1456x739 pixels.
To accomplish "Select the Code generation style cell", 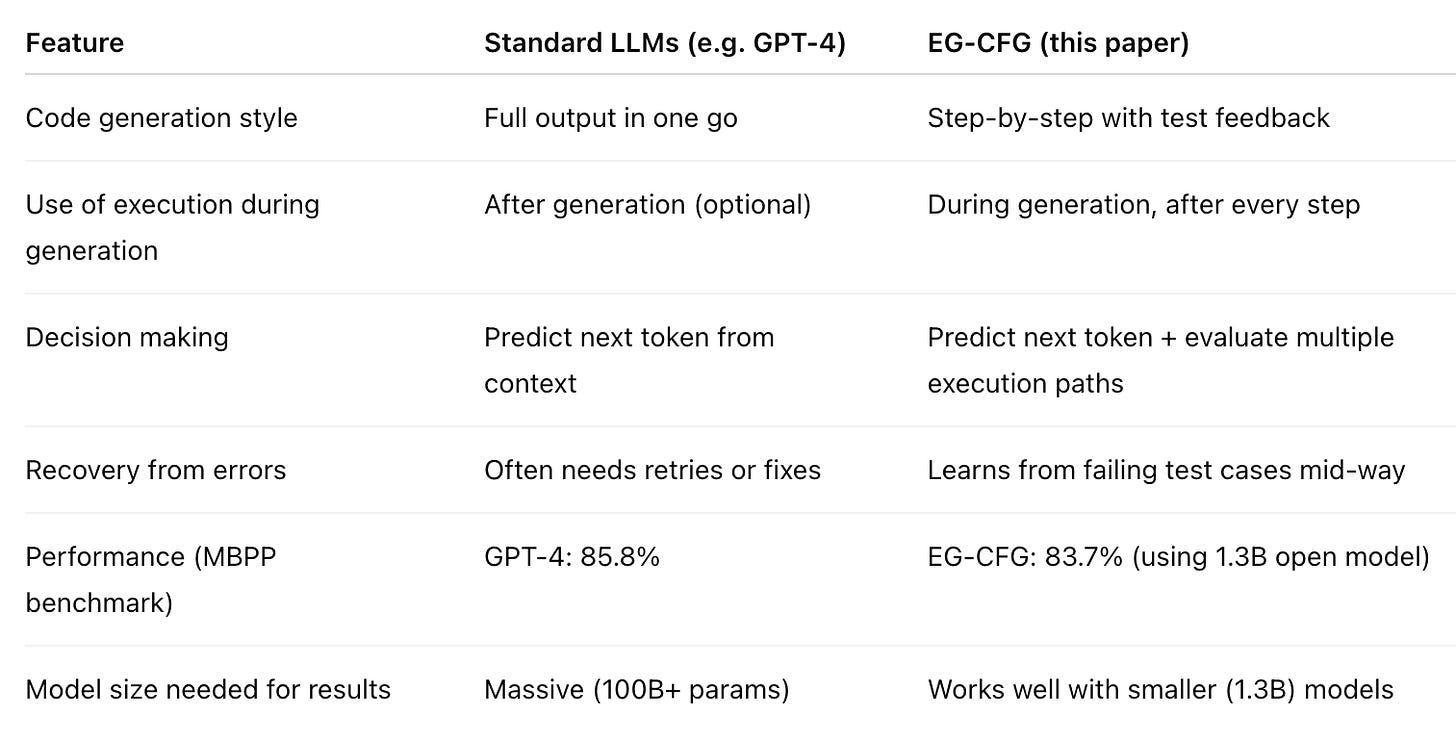I will (162, 118).
